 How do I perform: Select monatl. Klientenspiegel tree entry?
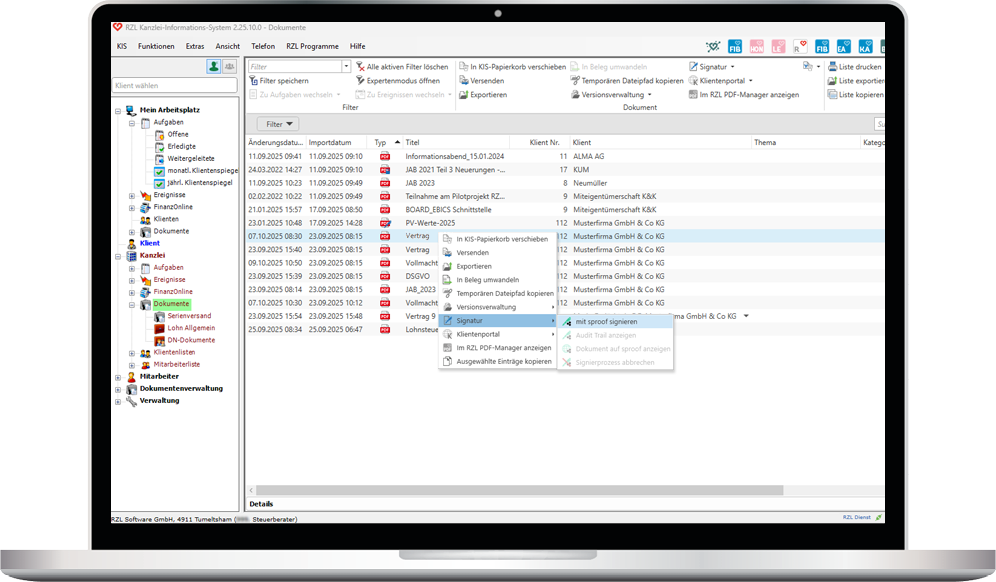(x=203, y=170)
